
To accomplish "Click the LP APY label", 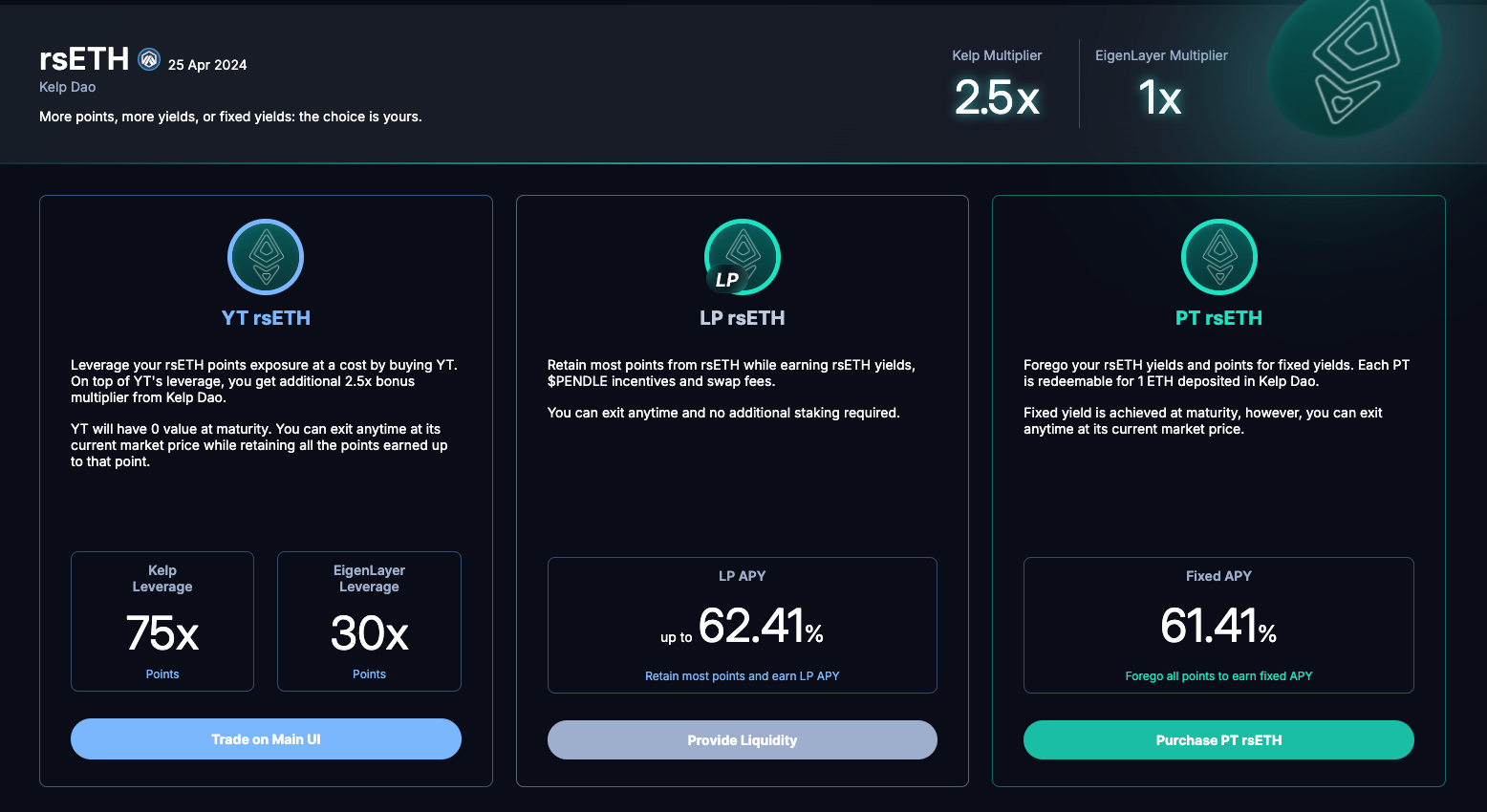I will click(743, 576).
